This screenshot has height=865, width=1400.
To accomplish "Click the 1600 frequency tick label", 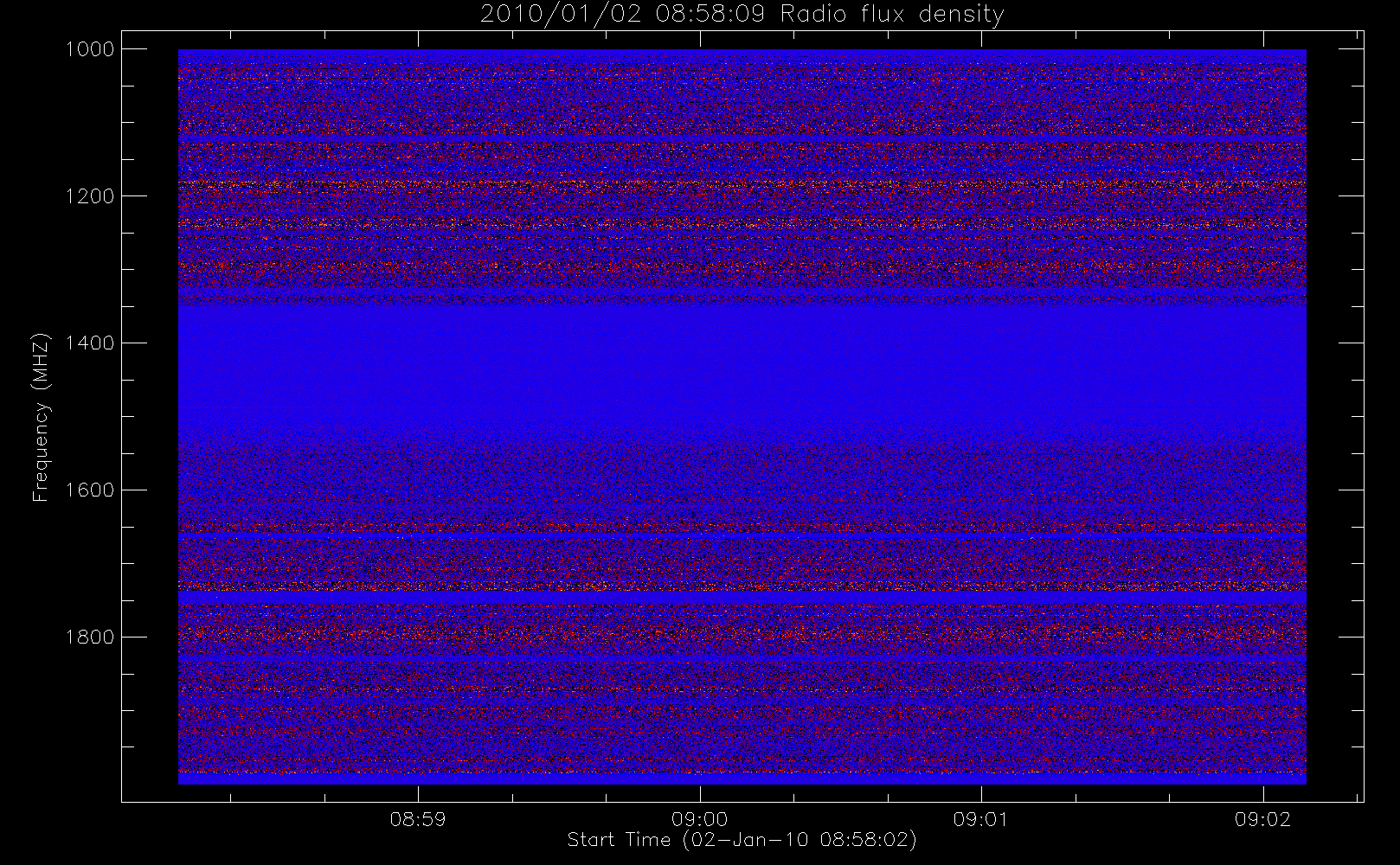I will point(90,490).
